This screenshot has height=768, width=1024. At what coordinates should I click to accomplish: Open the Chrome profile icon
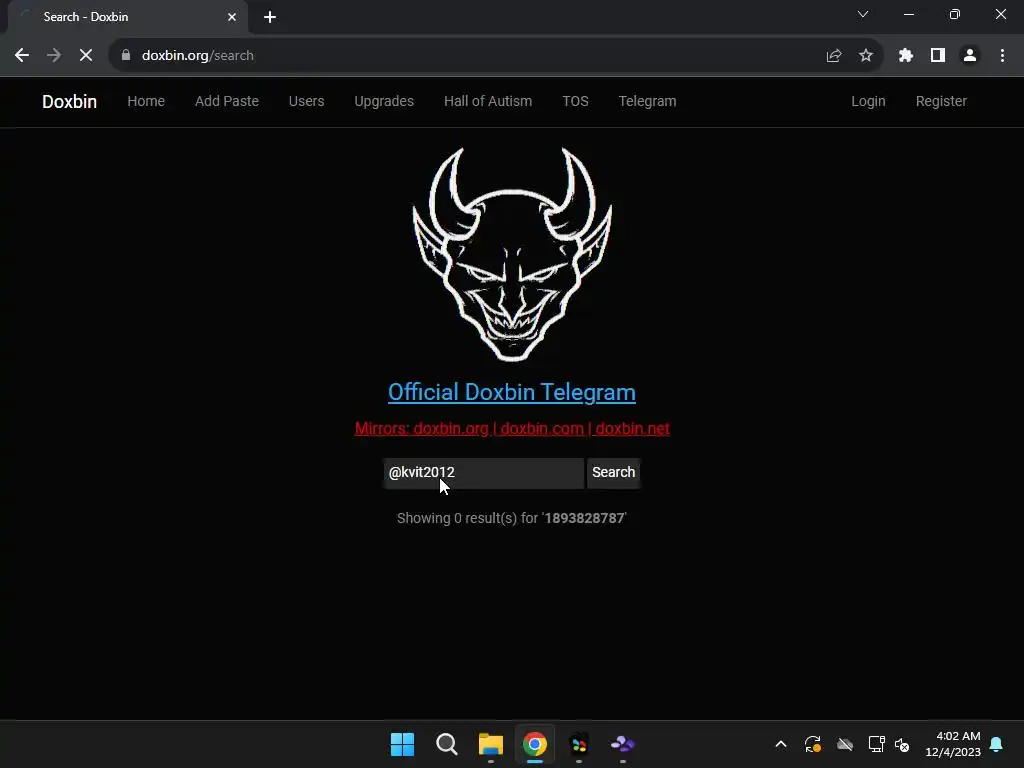970,56
